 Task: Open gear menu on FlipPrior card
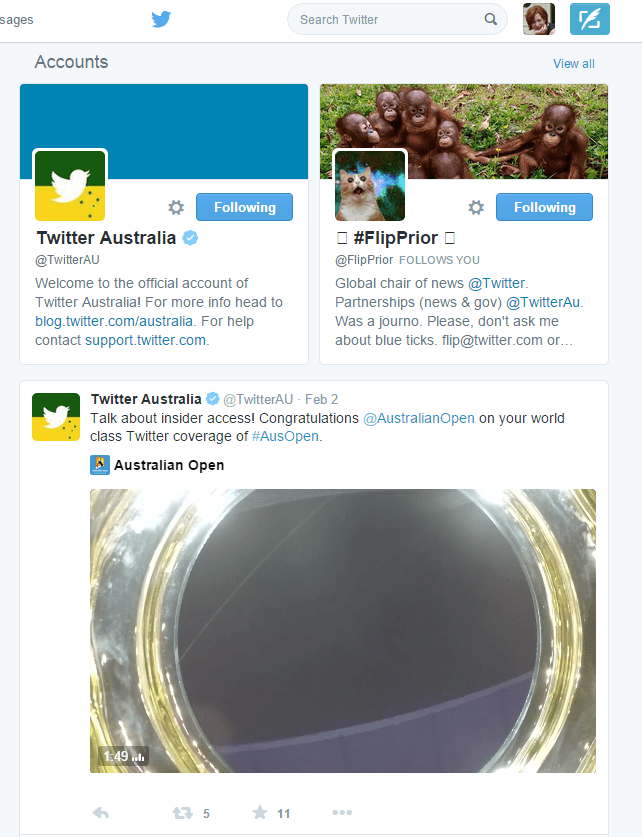[476, 207]
